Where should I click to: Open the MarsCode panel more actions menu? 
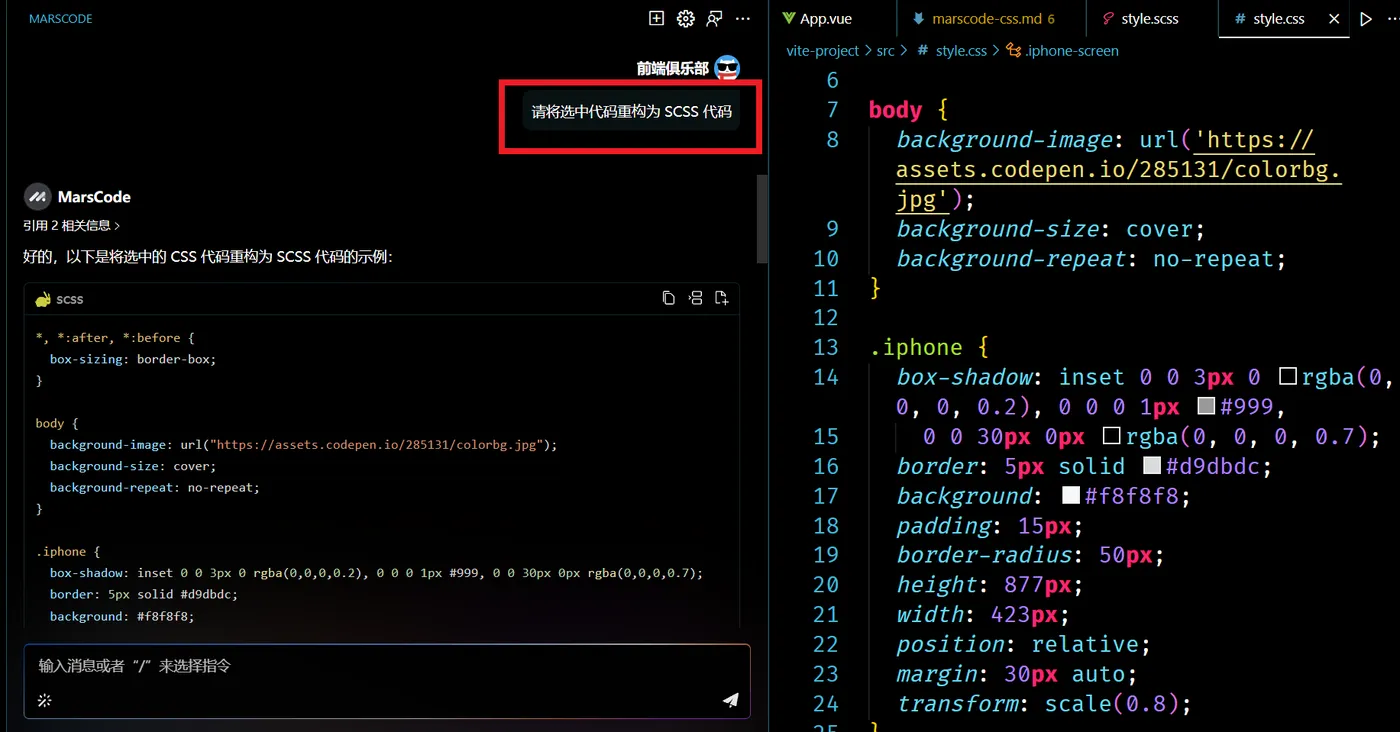tap(743, 18)
